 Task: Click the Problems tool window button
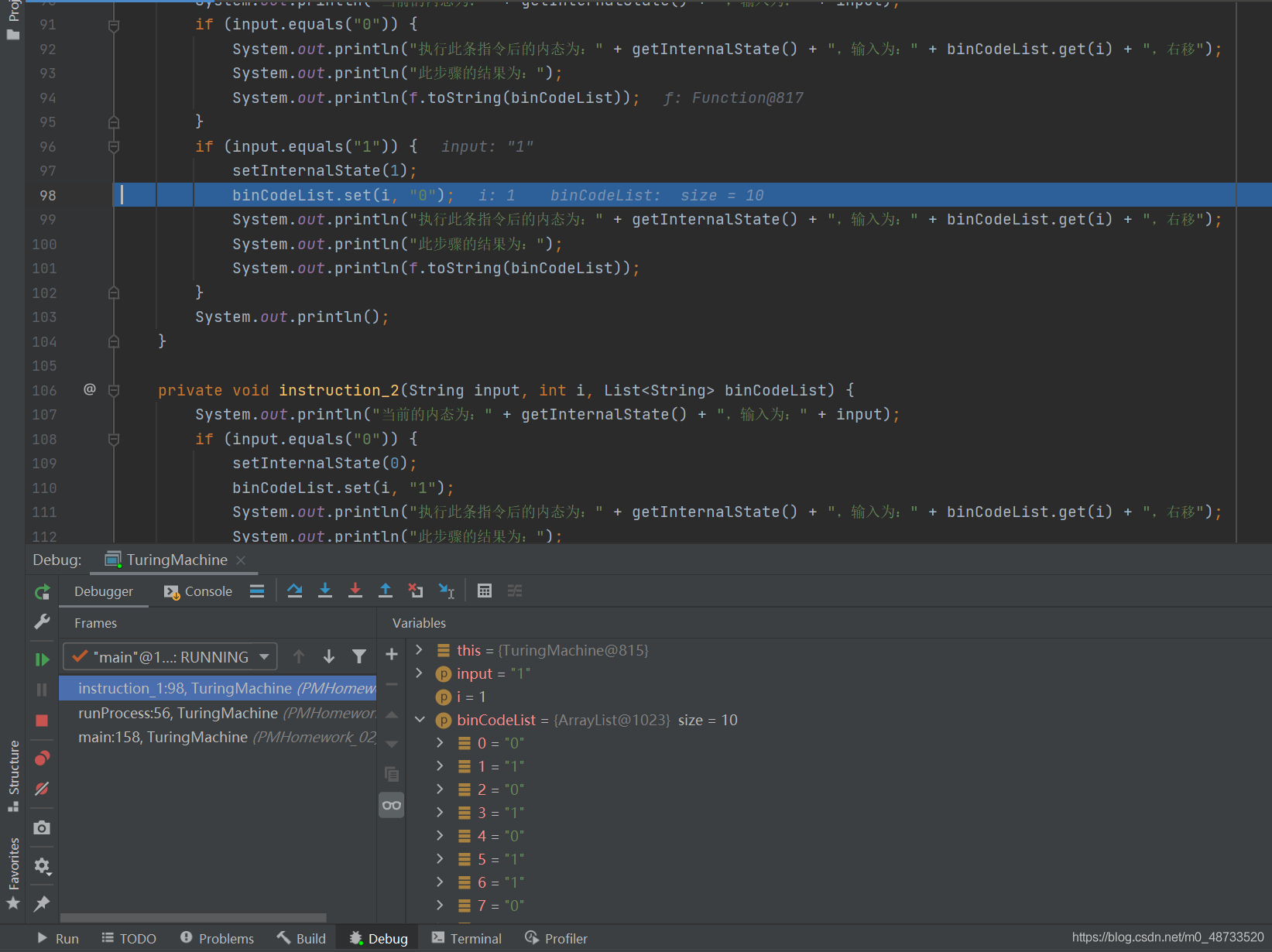coord(218,938)
